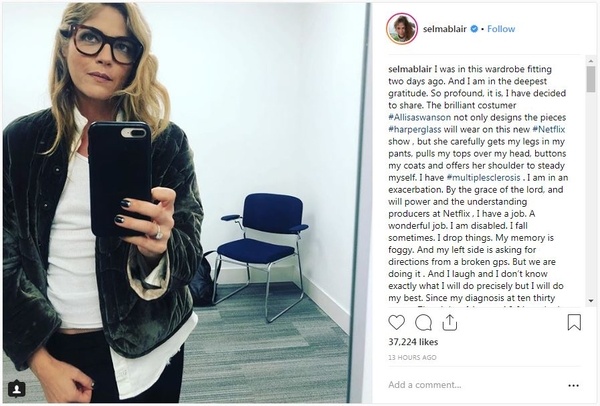The width and height of the screenshot is (600, 406).
Task: Share the post using the share icon
Action: click(450, 323)
